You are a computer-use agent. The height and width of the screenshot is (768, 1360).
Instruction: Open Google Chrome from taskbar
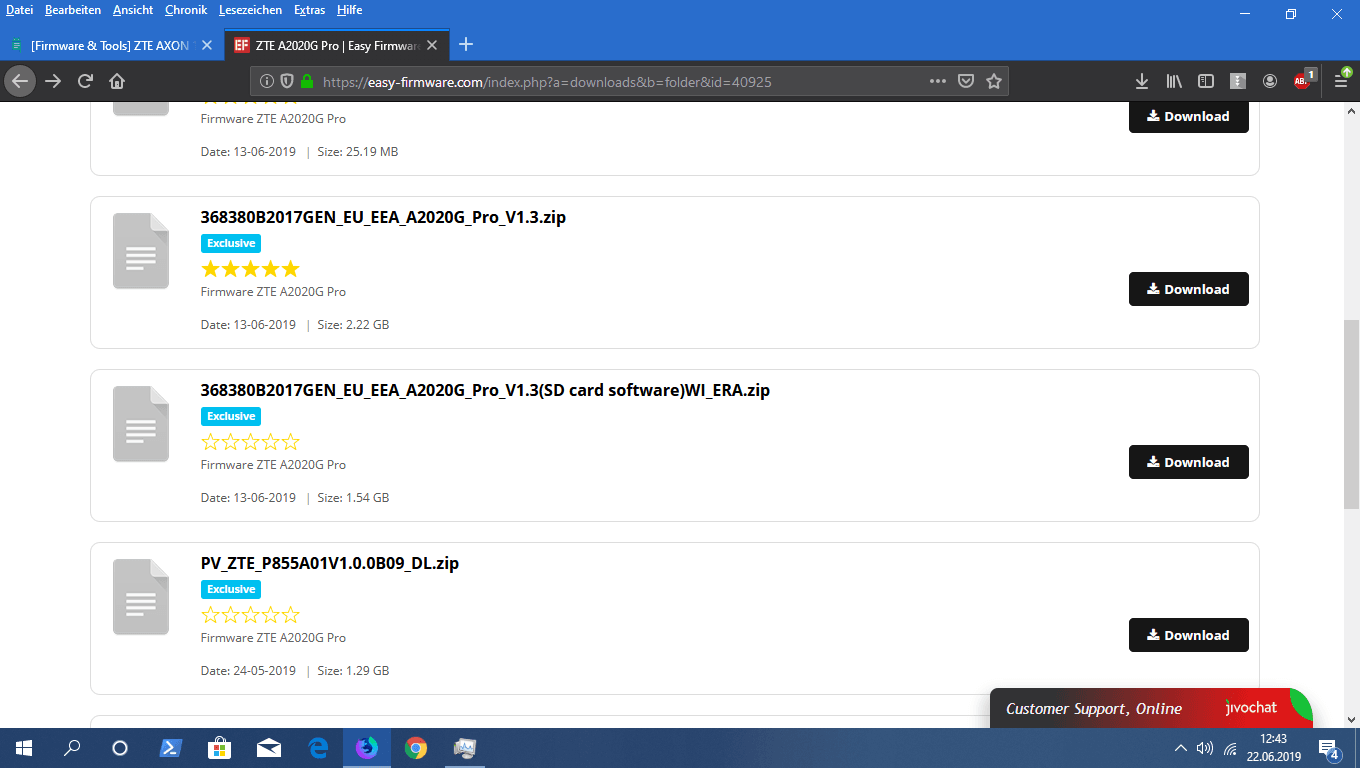(x=416, y=748)
